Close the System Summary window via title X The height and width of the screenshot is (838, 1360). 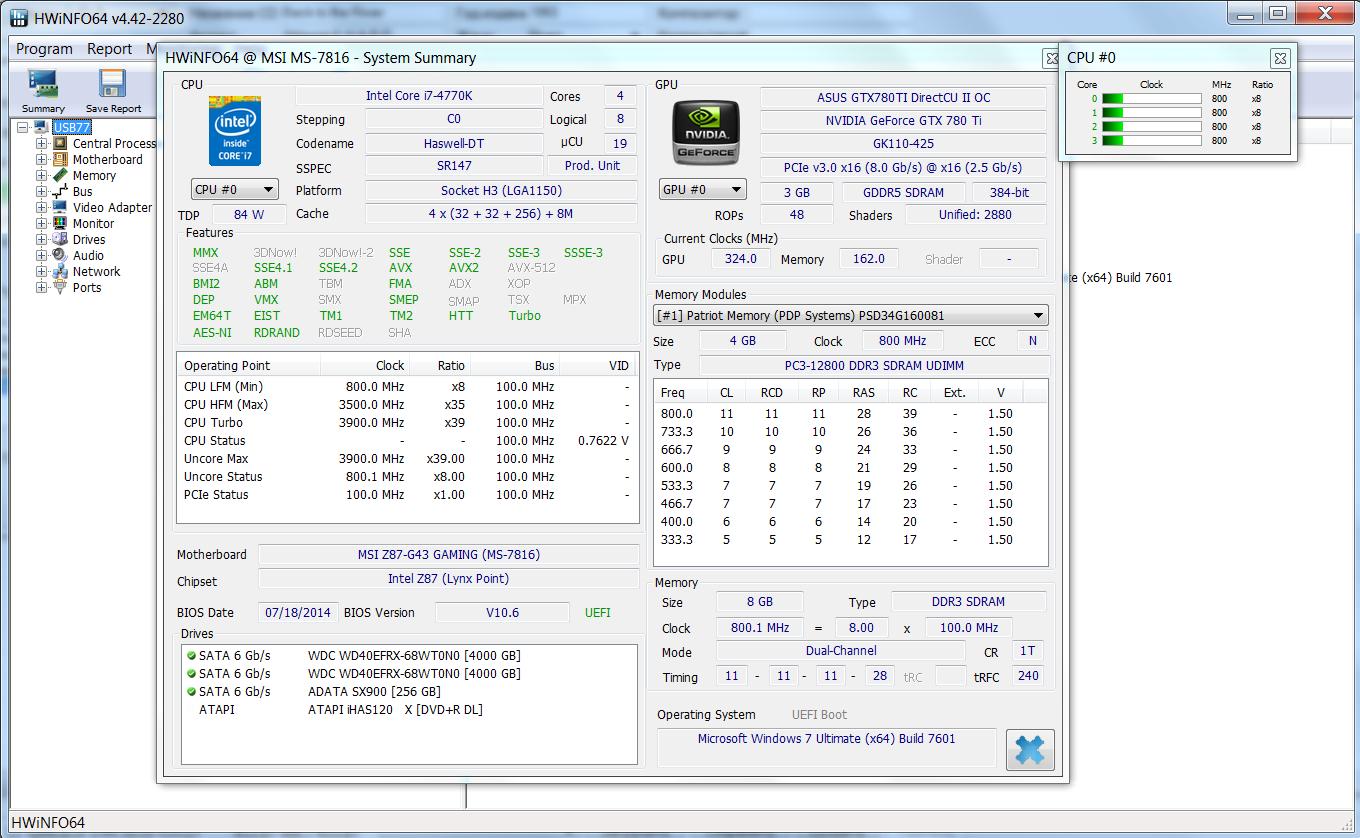click(x=1051, y=58)
